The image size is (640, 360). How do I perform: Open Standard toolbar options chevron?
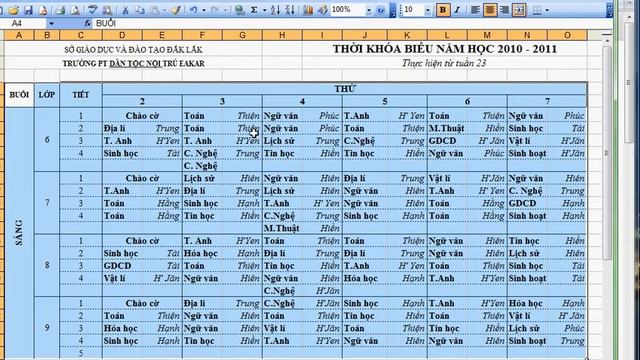(392, 10)
